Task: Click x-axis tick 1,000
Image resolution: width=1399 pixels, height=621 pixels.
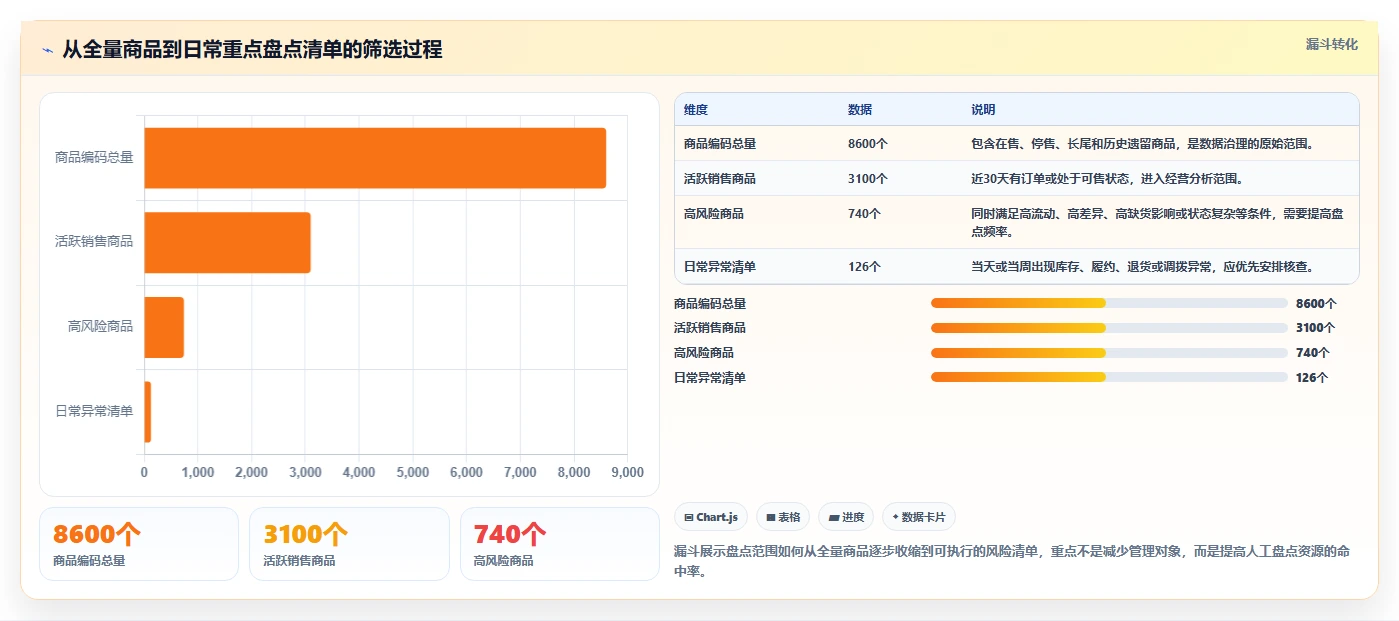Action: click(x=198, y=473)
